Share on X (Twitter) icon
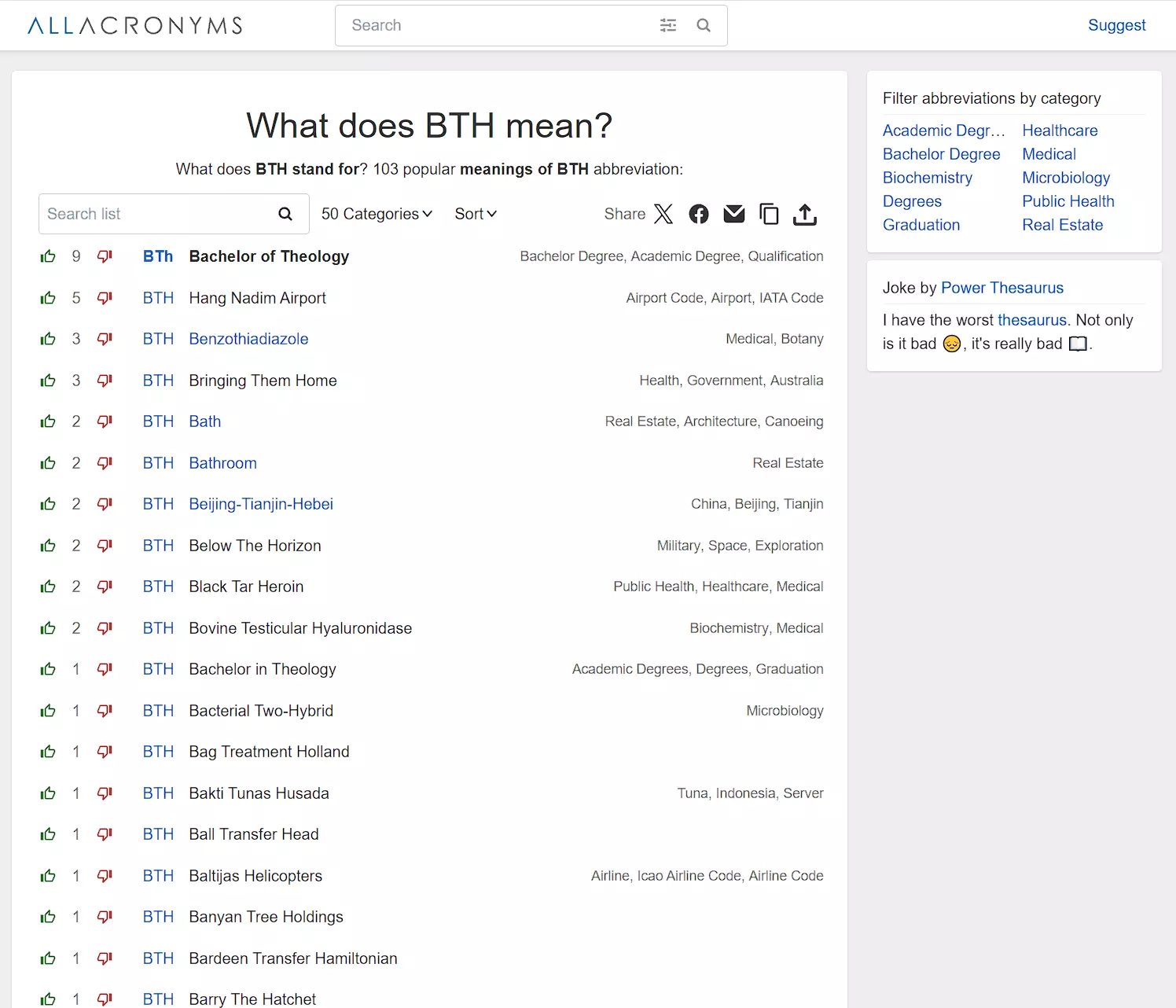This screenshot has height=1008, width=1176. (663, 214)
